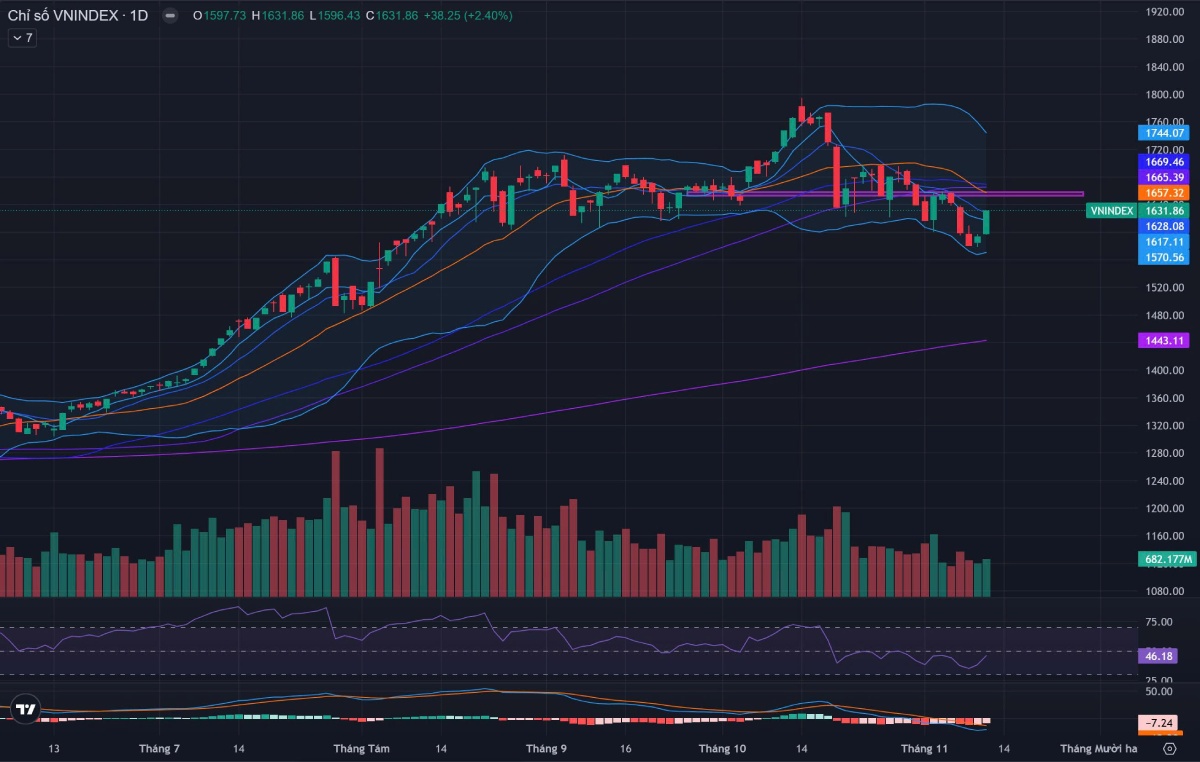Click the market status circle icon

click(x=171, y=16)
